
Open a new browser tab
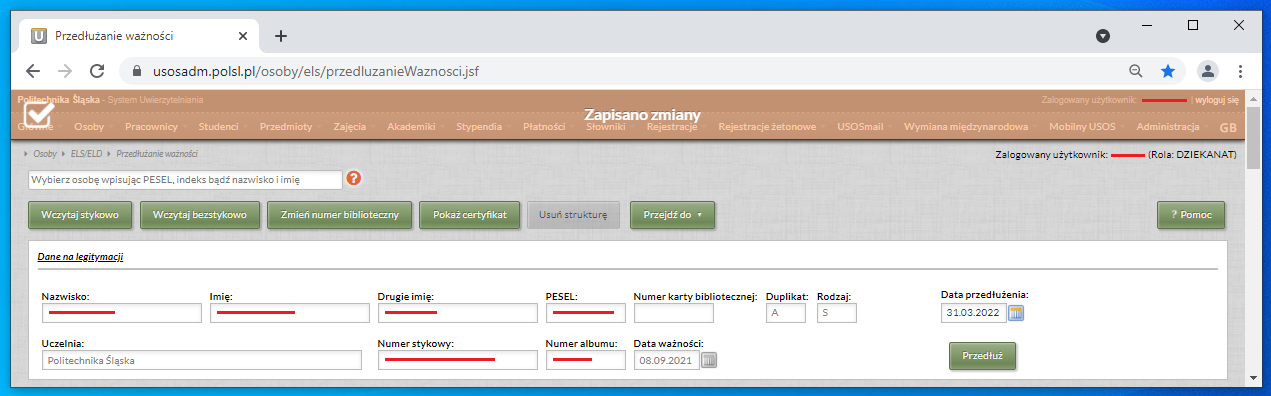(281, 36)
